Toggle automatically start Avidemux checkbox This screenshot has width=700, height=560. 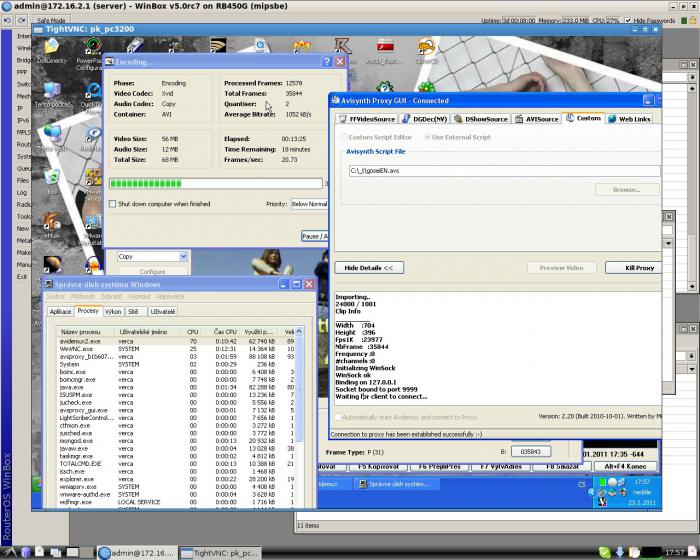(x=338, y=417)
